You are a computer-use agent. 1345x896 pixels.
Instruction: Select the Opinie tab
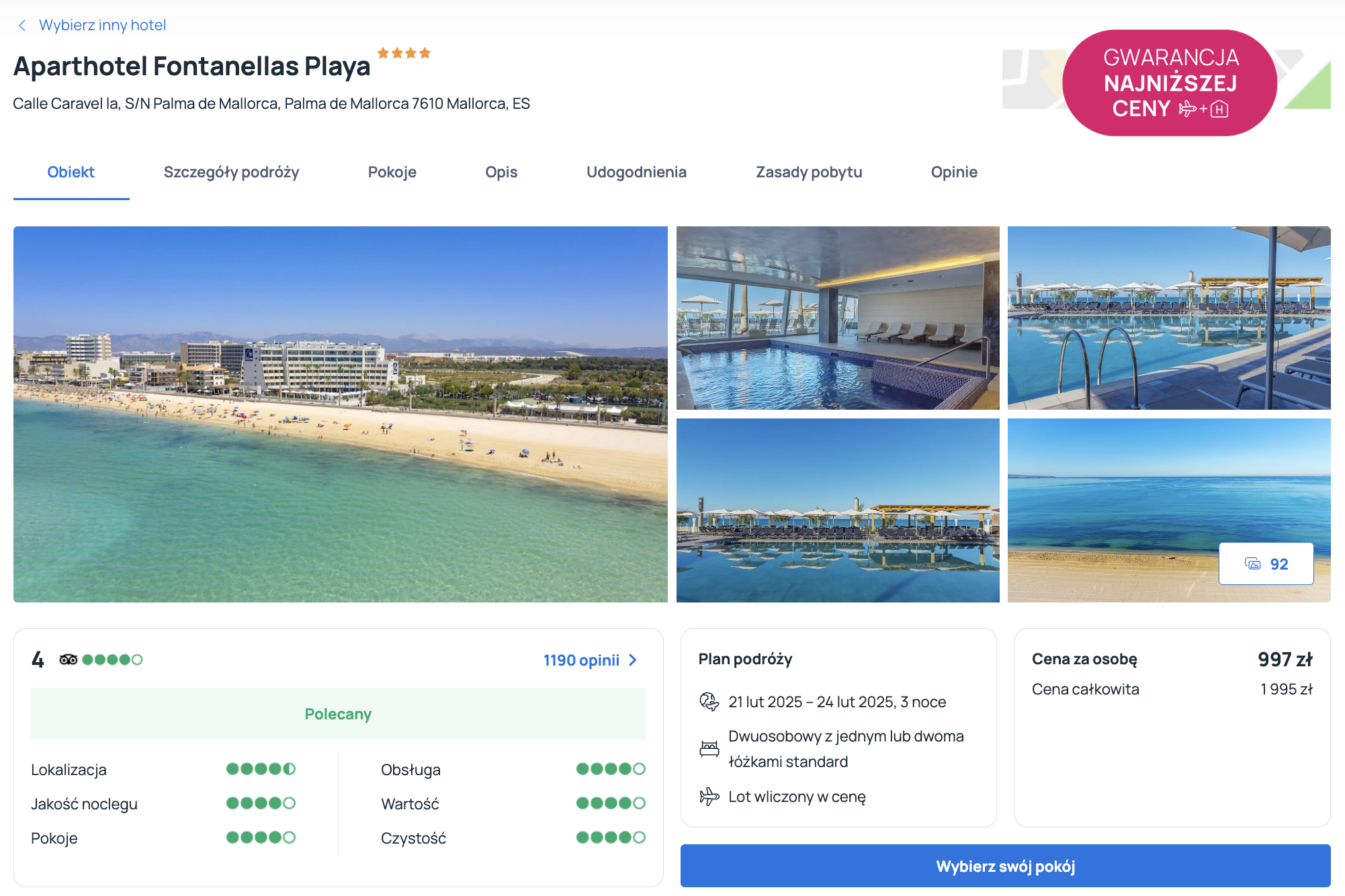click(954, 172)
